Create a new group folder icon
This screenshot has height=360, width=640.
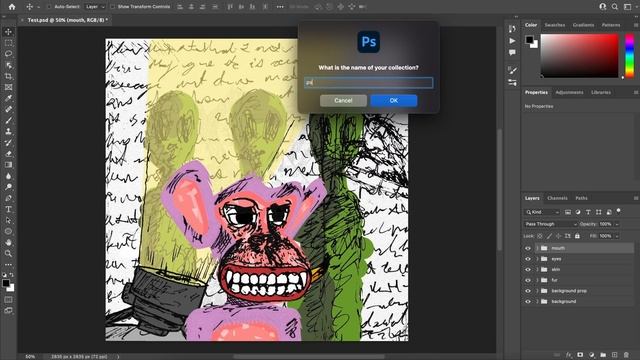coord(603,355)
